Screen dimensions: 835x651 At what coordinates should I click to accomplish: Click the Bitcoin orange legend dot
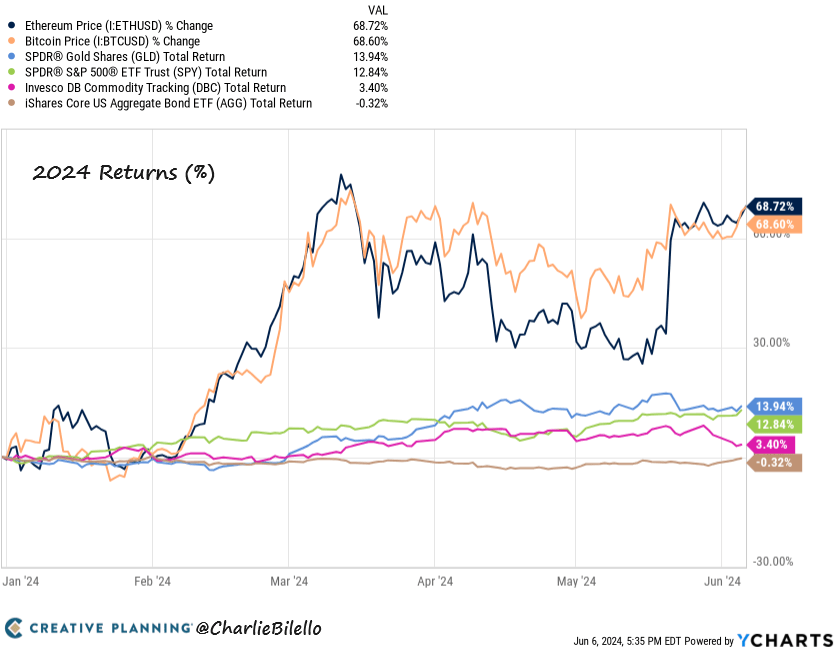click(12, 41)
